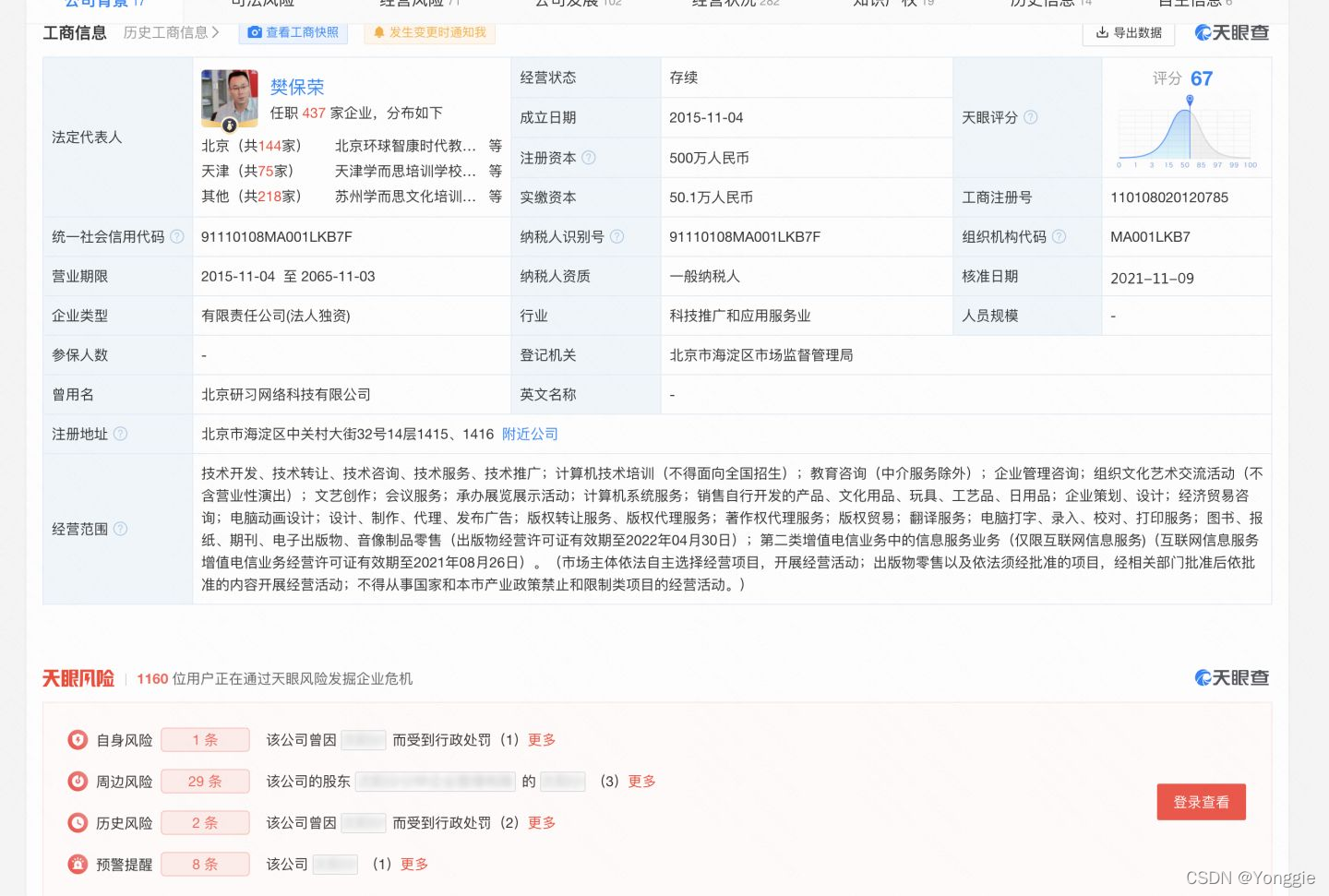Click the former name 北京研习网络科技有限公司
This screenshot has height=896, width=1329.
click(x=286, y=395)
